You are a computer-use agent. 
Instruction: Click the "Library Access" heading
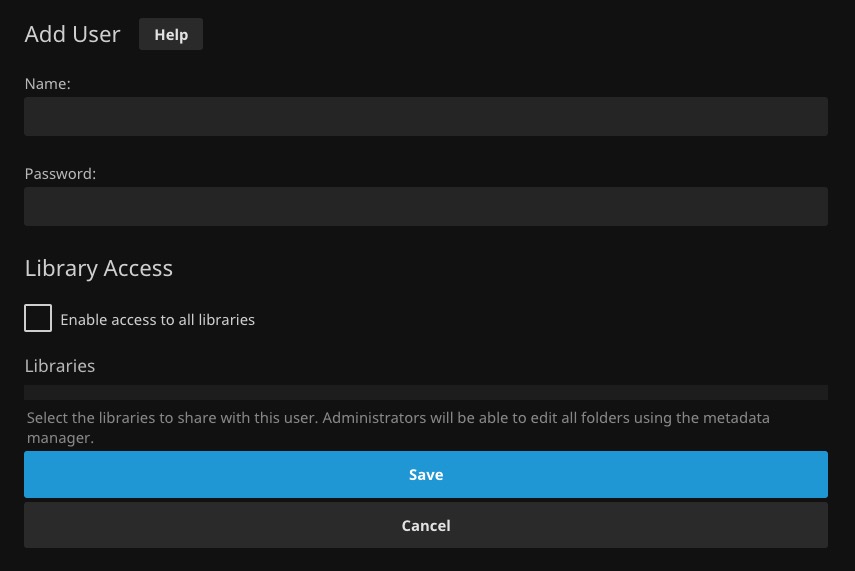99,268
